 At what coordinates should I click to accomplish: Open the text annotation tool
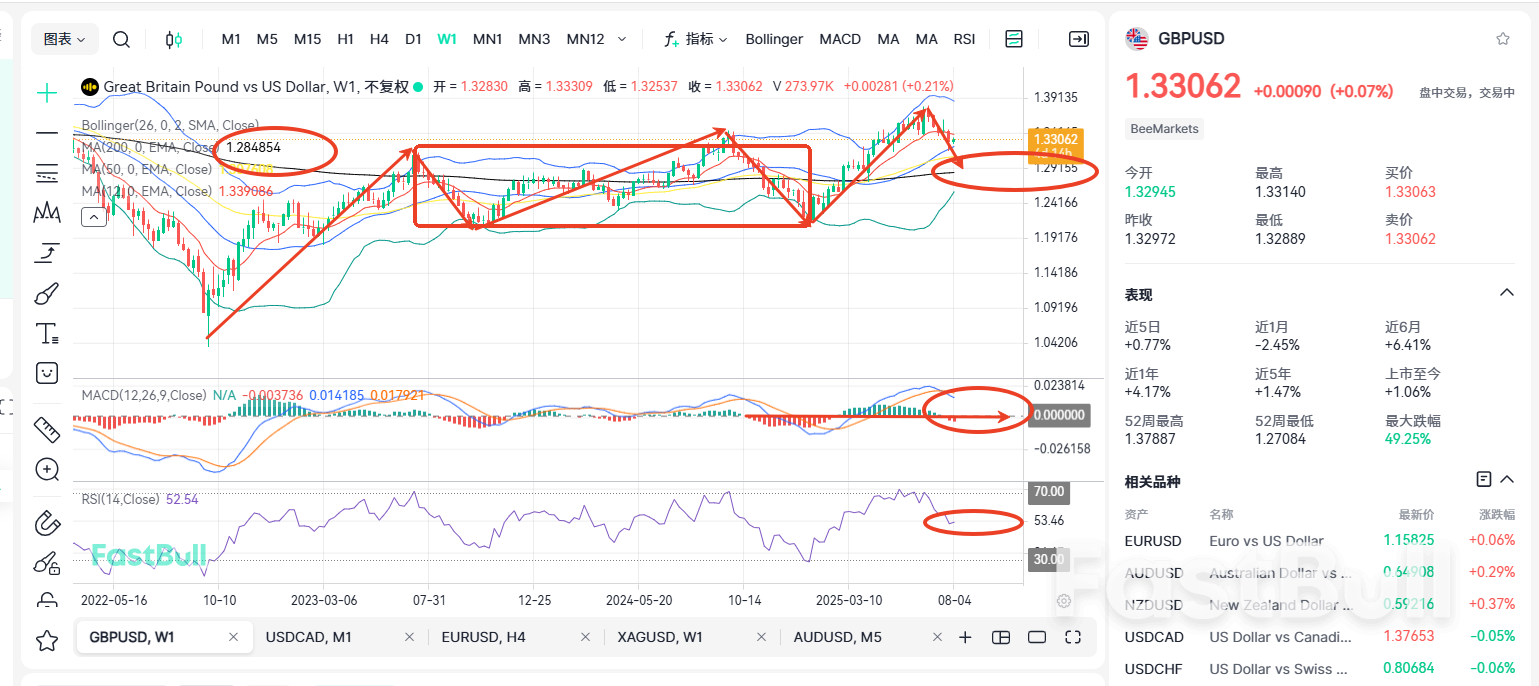click(46, 332)
